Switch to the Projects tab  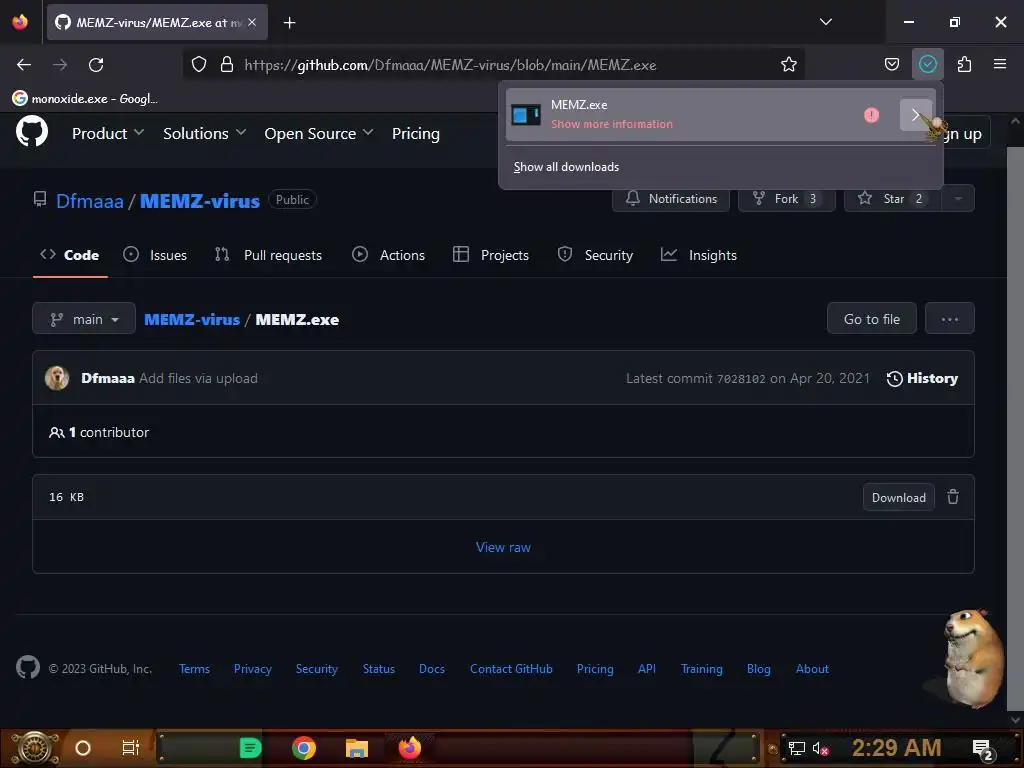491,255
